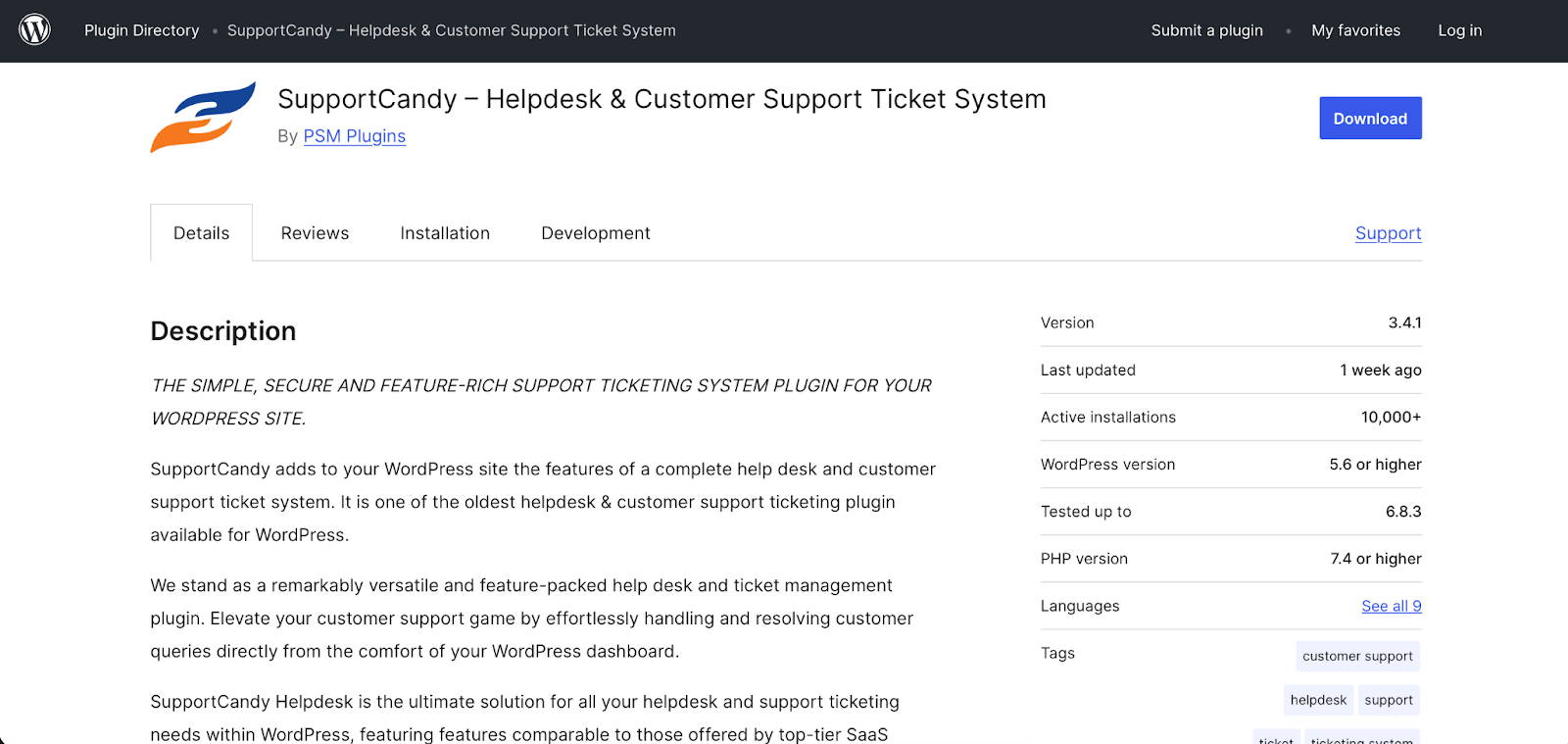1568x744 pixels.
Task: Click Log in
Action: coord(1459,30)
